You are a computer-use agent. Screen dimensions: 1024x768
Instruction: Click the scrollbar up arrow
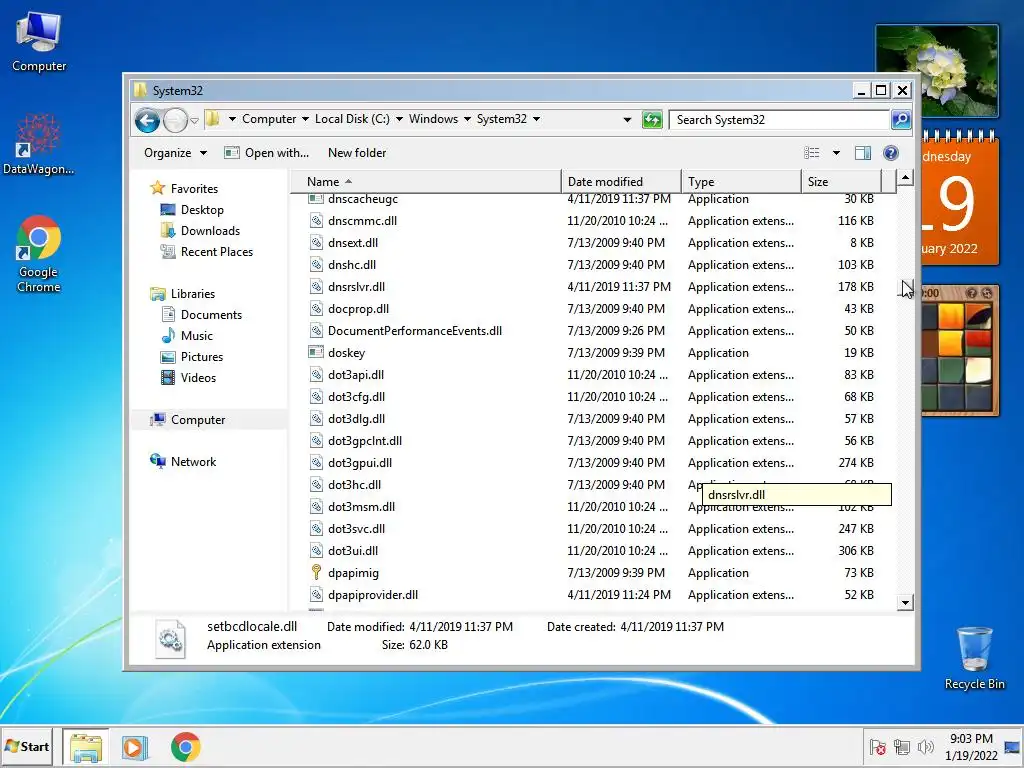click(904, 178)
